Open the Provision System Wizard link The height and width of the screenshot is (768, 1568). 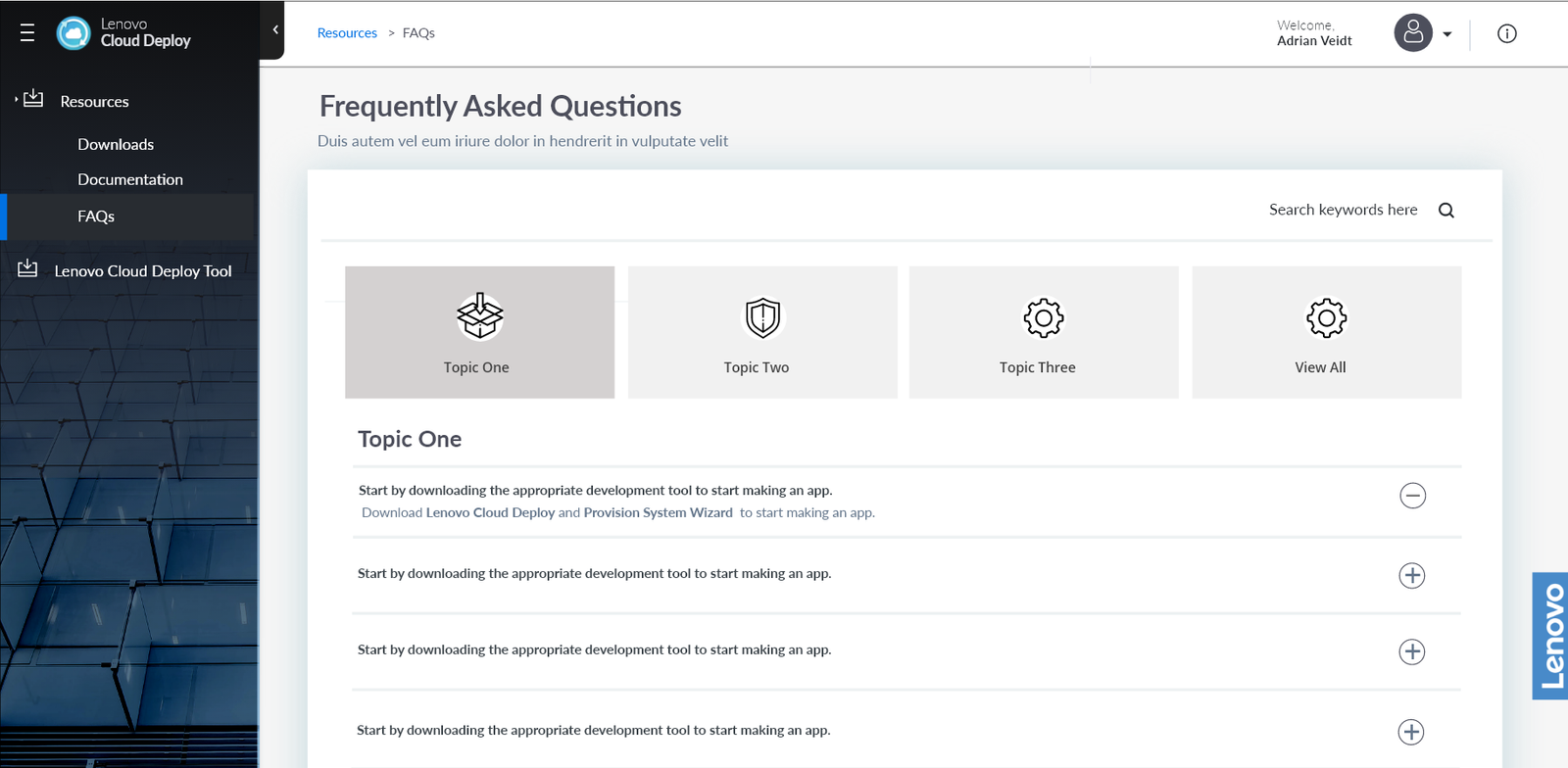tap(658, 513)
